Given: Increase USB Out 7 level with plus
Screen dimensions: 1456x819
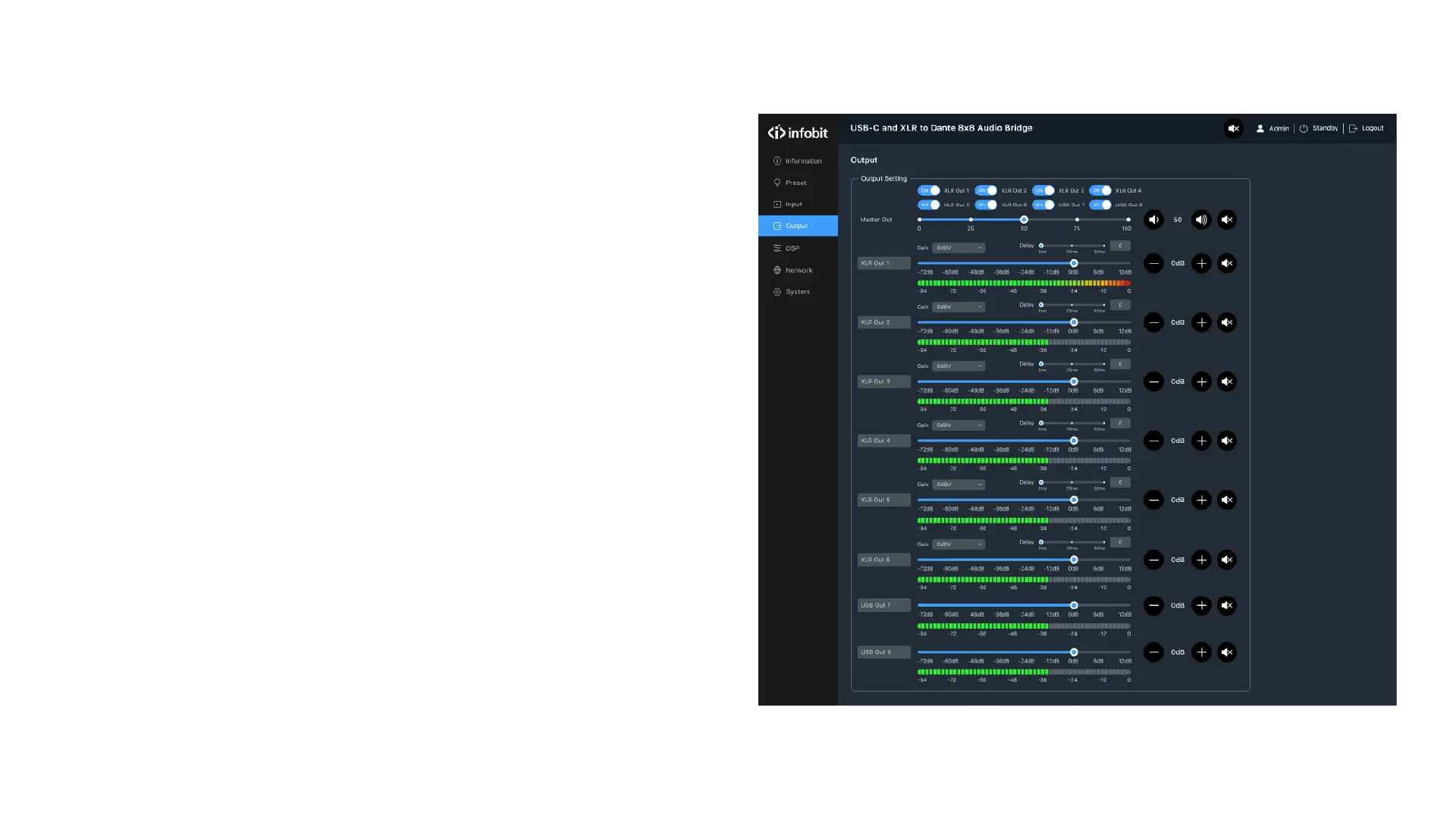Looking at the screenshot, I should [1201, 605].
